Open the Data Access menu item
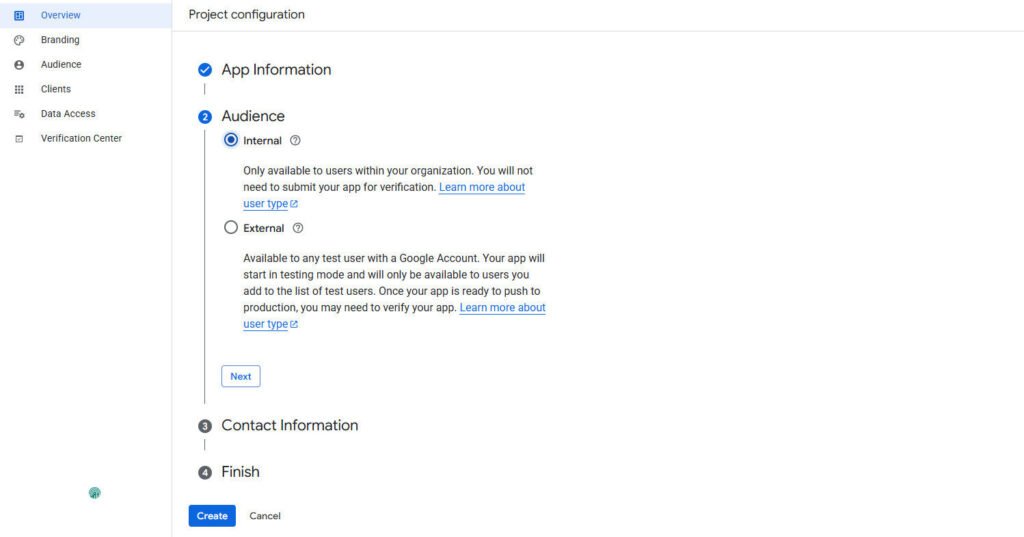 coord(86,114)
